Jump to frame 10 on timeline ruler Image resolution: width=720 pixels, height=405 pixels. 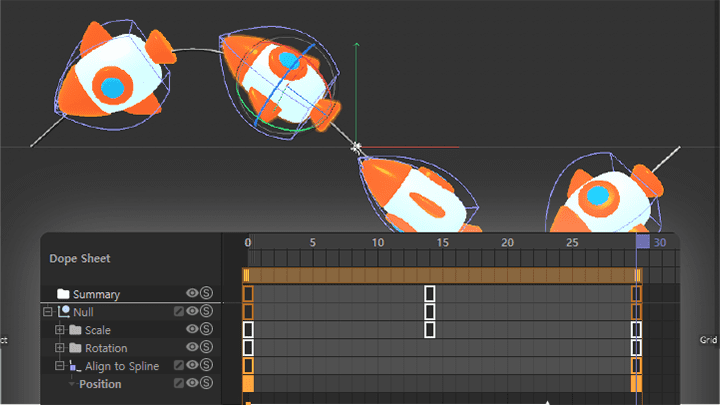point(378,242)
